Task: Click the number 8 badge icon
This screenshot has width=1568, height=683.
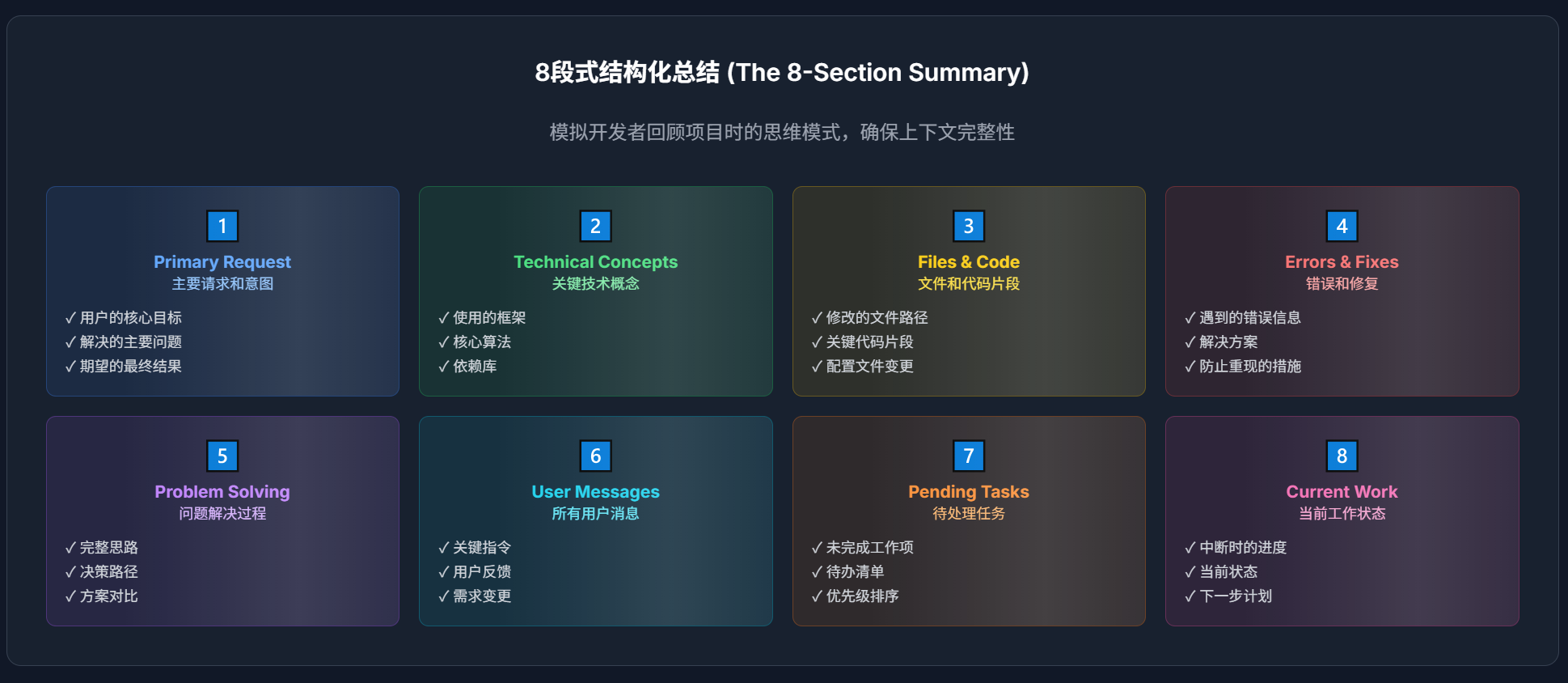Action: point(1342,456)
